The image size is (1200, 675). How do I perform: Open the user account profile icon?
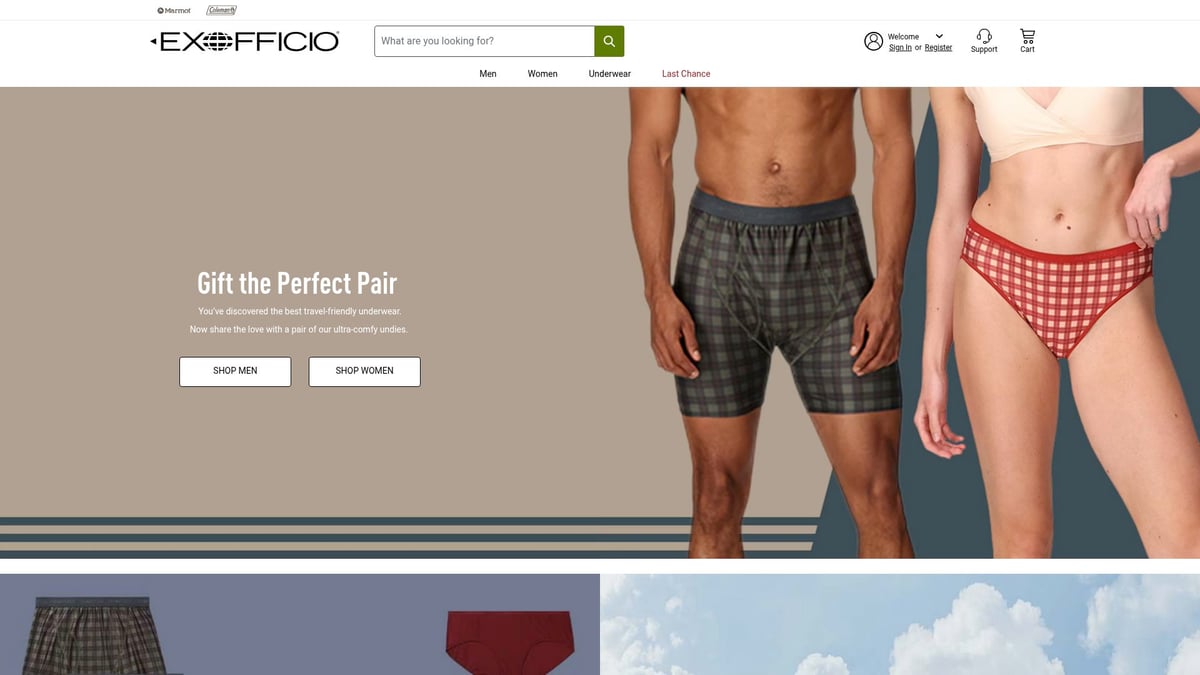873,41
